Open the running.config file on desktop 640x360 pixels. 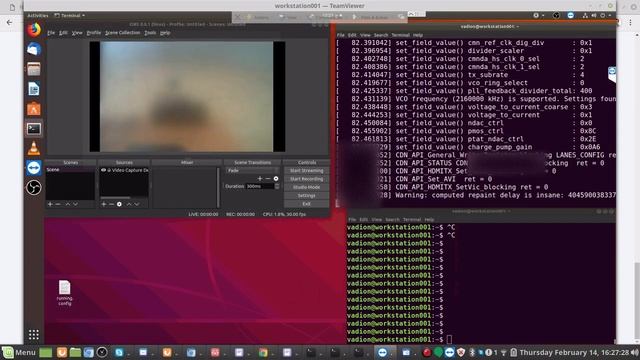[64, 293]
